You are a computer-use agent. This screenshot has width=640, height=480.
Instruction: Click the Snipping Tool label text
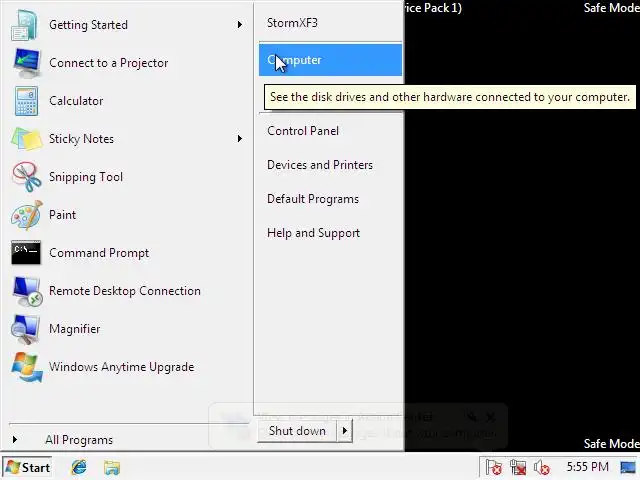click(86, 177)
